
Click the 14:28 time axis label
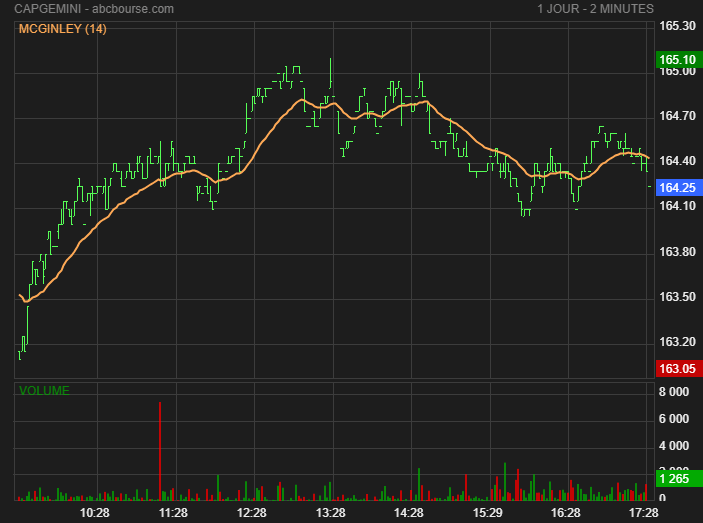tap(408, 513)
